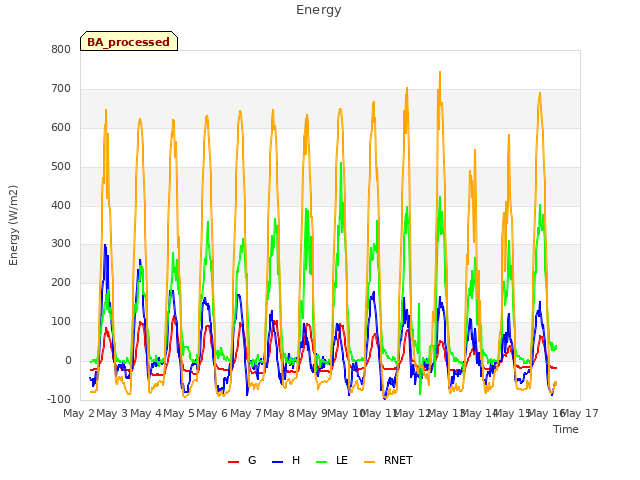This screenshot has width=640, height=480.
Task: Click the 800 y-axis tick label
Action: [x=61, y=49]
